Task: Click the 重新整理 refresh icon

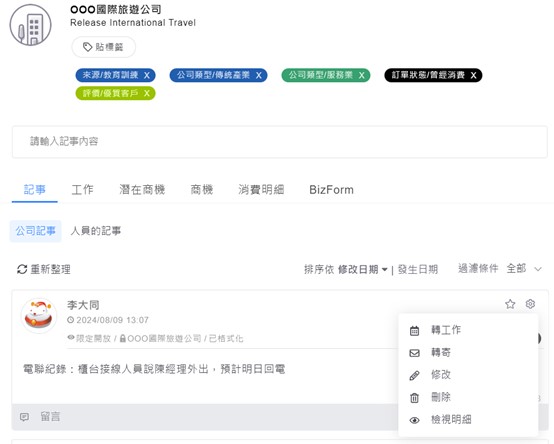Action: (22, 269)
